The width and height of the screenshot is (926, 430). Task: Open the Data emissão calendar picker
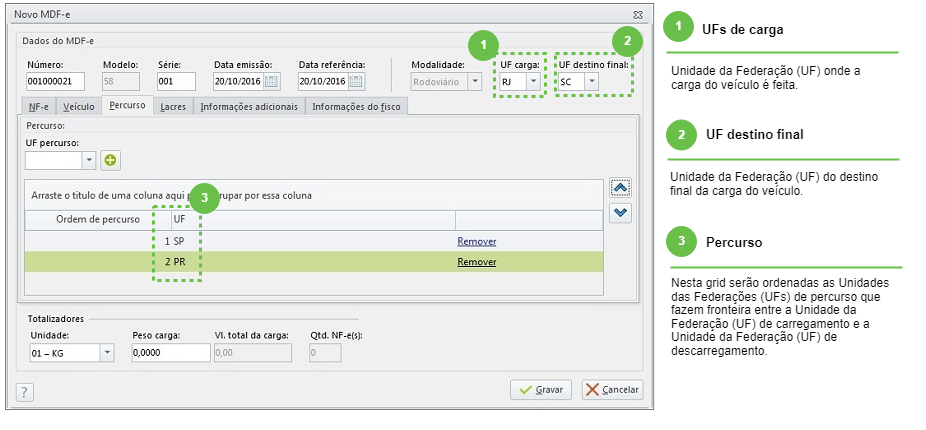tap(272, 82)
